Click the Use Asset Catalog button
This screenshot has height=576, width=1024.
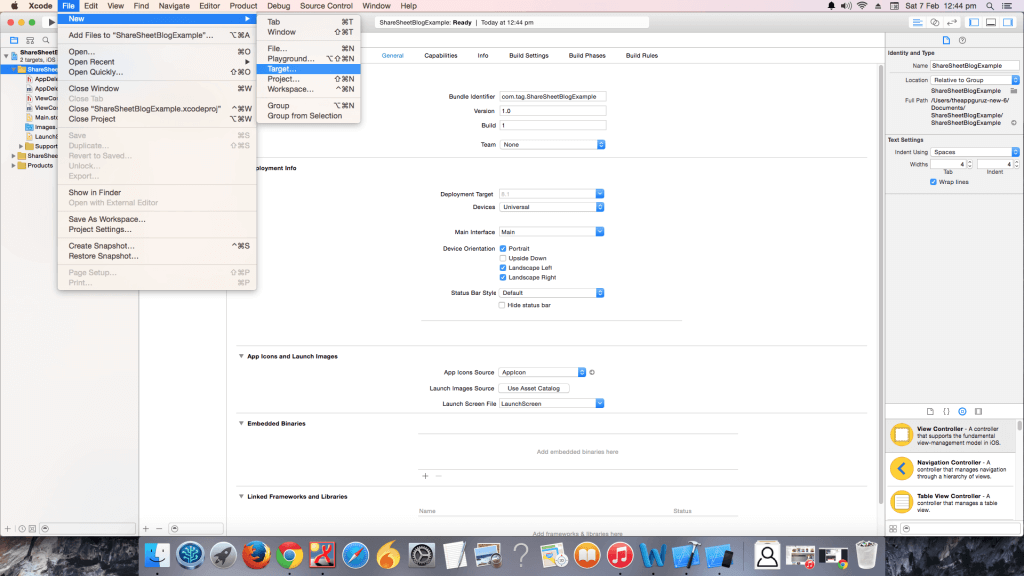[x=534, y=388]
